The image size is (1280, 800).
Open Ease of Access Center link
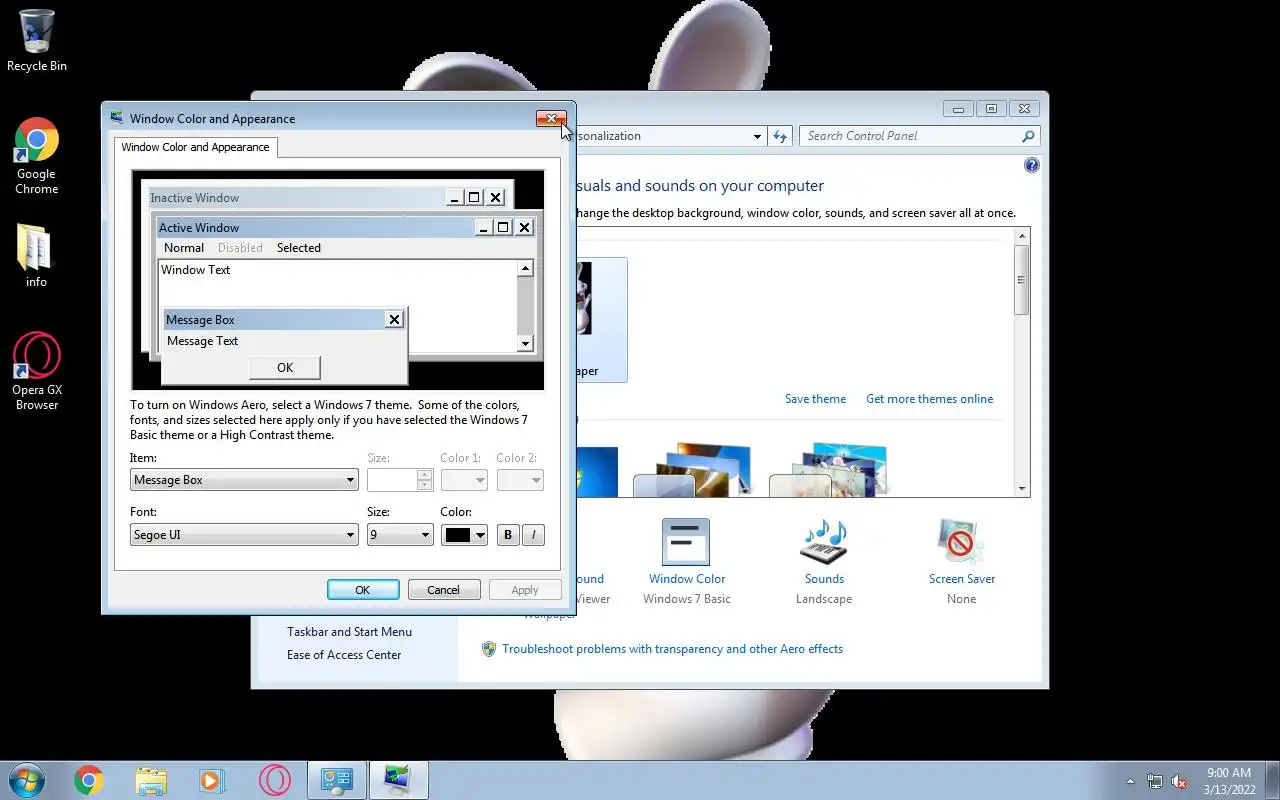[x=344, y=655]
